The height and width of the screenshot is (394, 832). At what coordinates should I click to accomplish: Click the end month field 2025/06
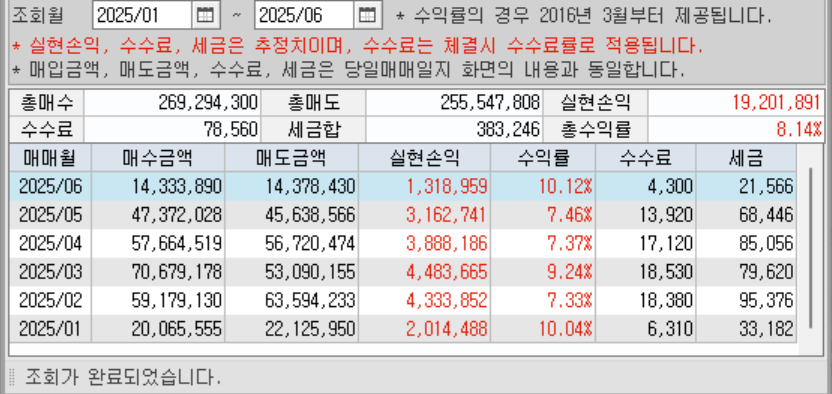coord(304,15)
